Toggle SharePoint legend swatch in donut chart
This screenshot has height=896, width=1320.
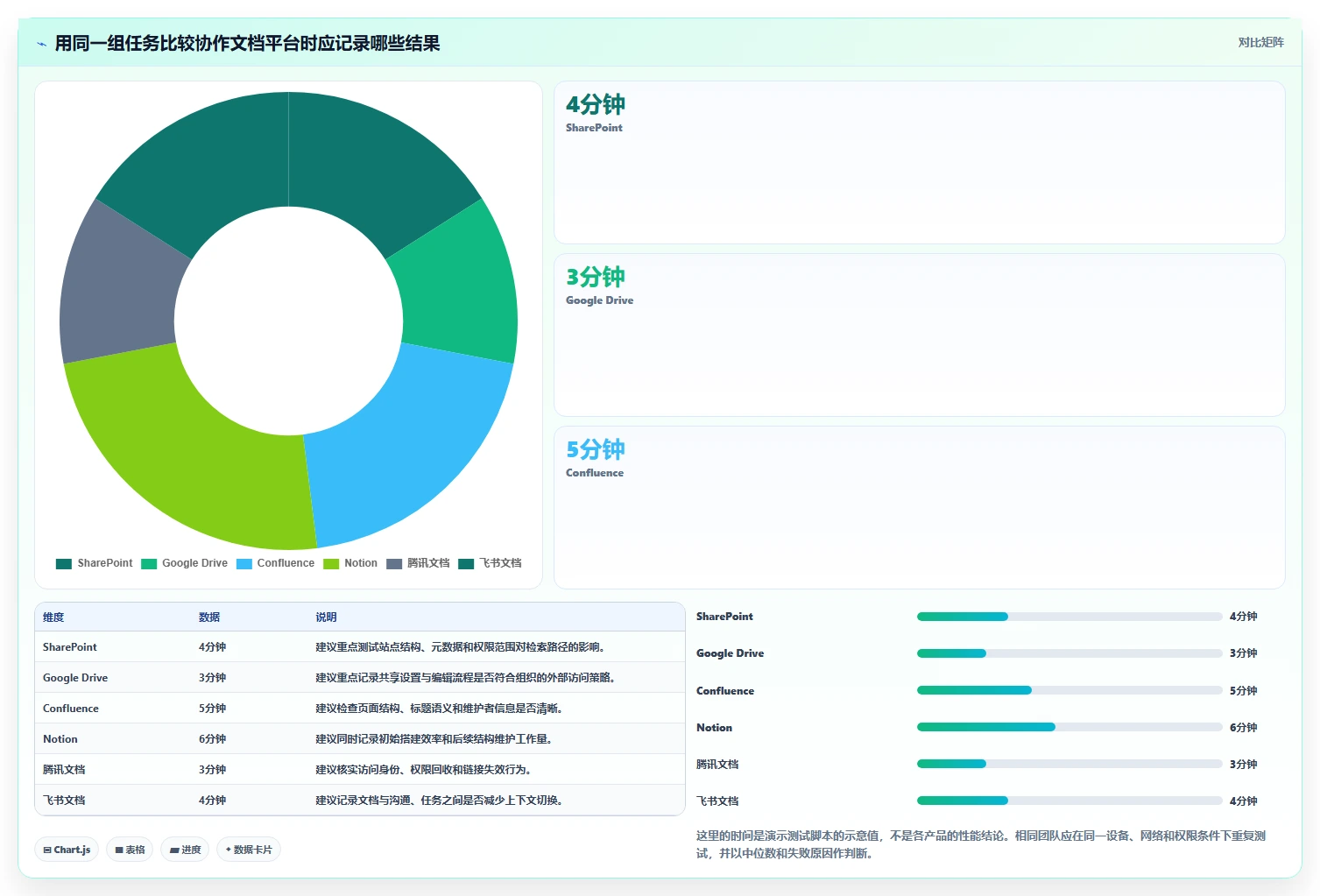coord(64,564)
